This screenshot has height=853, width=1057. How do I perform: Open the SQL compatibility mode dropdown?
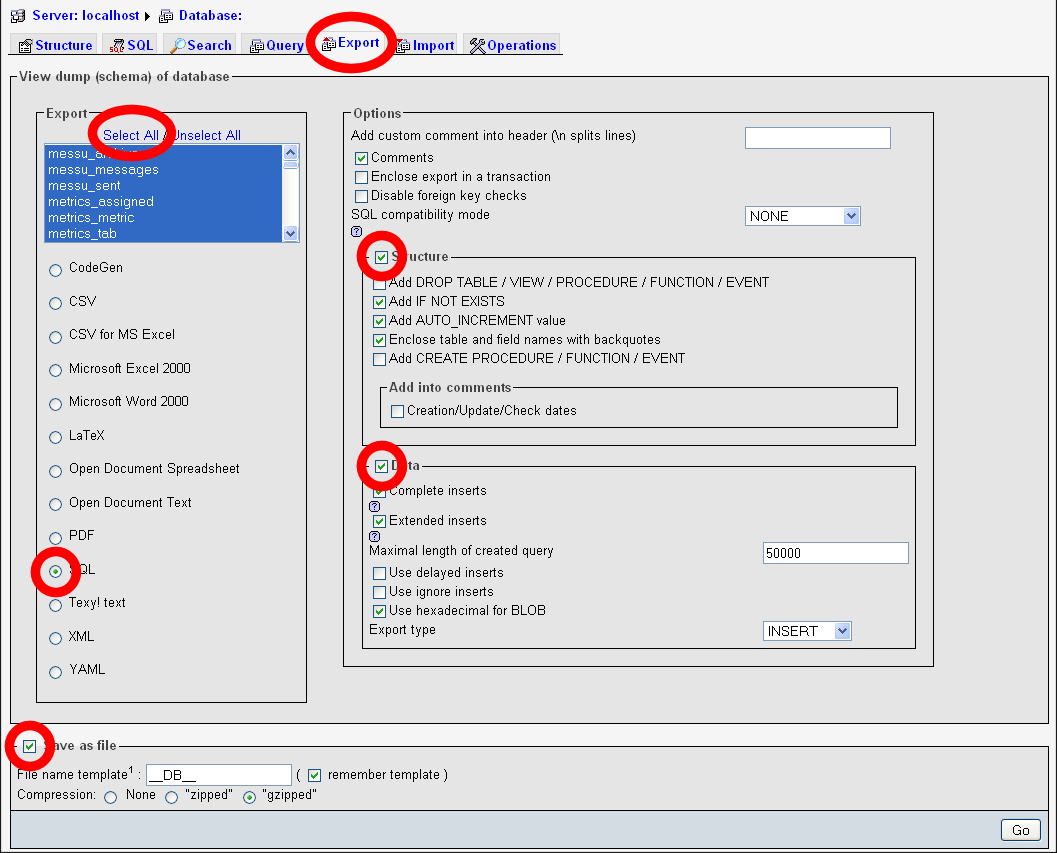[x=802, y=216]
